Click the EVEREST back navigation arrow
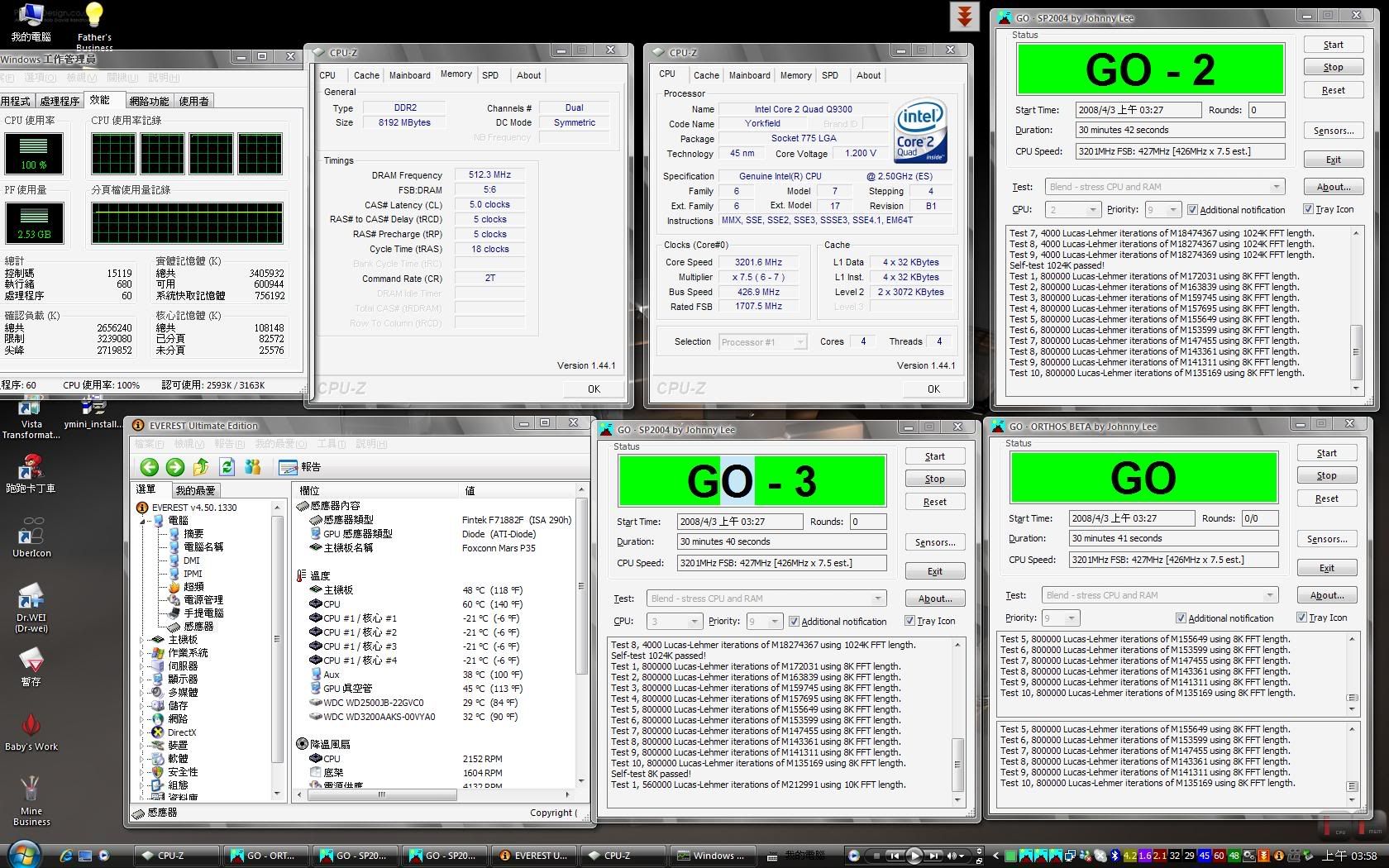Viewport: 1389px width, 868px height. click(x=149, y=467)
